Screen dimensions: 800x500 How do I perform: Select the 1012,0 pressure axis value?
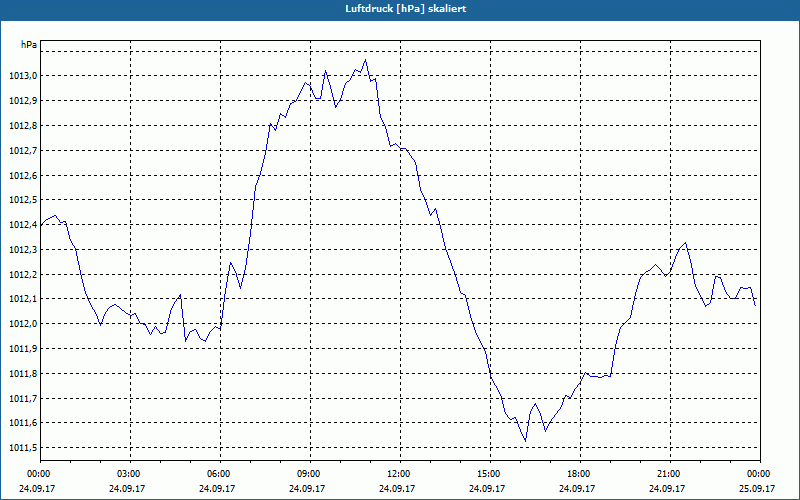coord(23,324)
